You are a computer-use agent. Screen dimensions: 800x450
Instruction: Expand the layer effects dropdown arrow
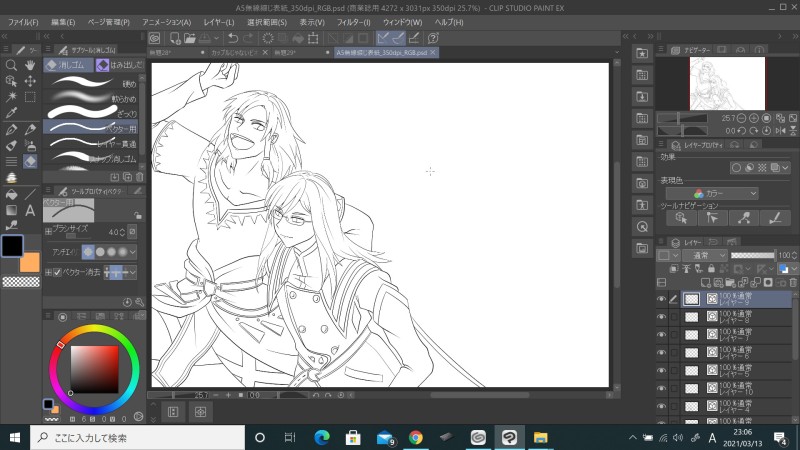[x=785, y=168]
